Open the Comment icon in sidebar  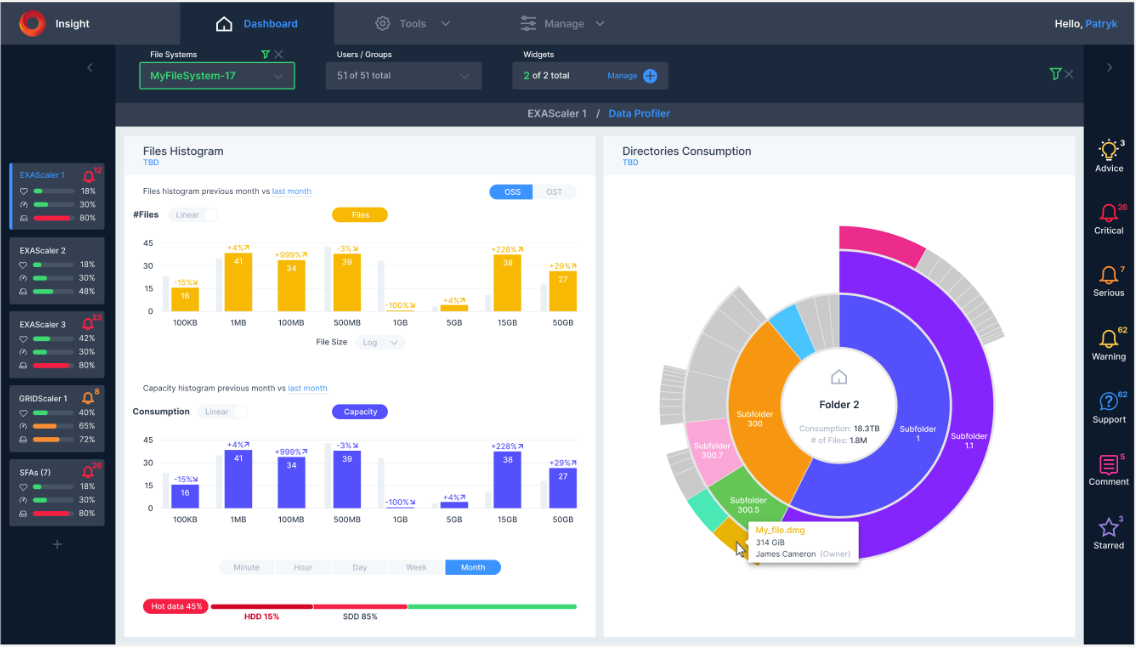tap(1108, 464)
